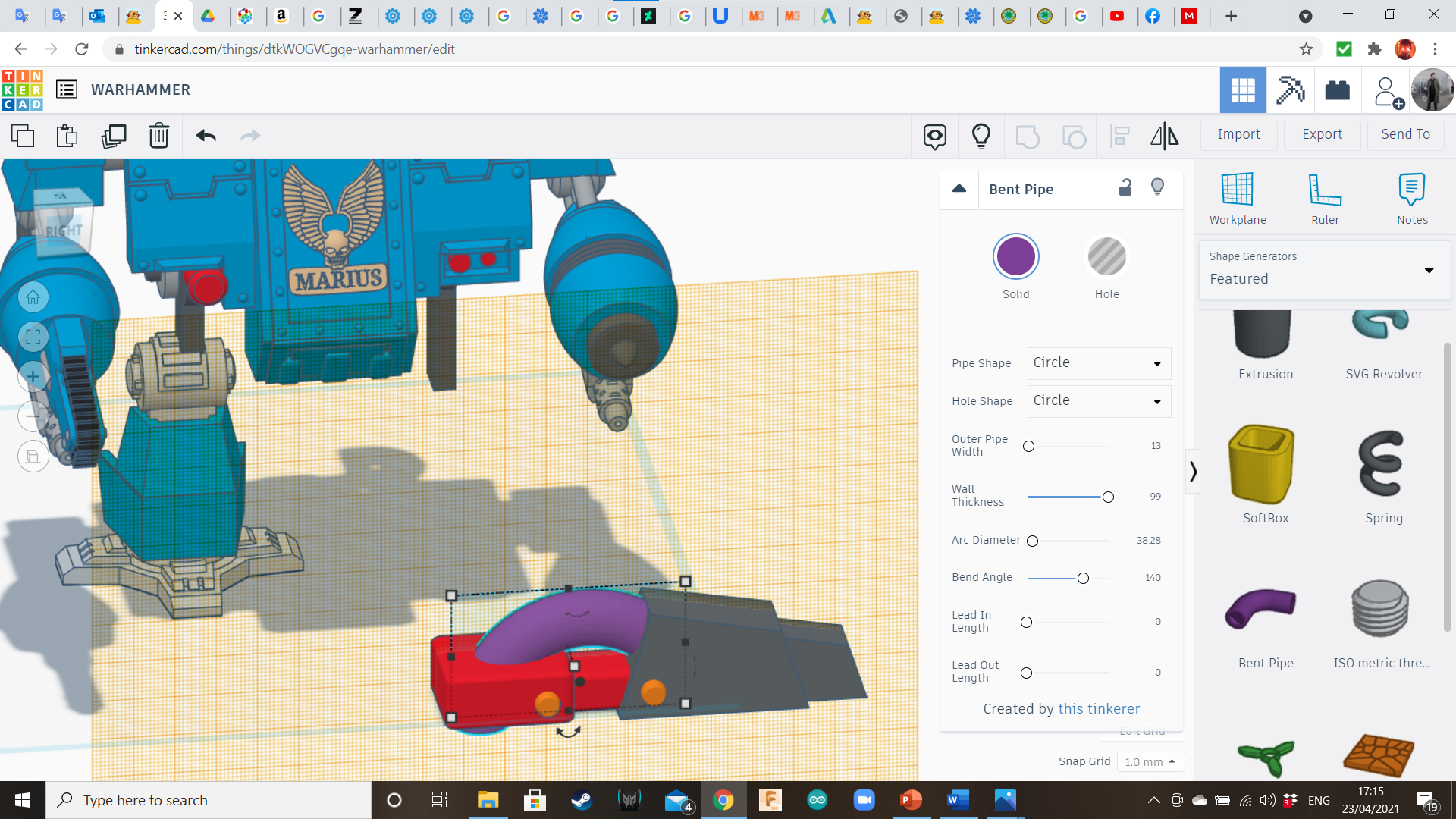Viewport: 1456px width, 819px height.
Task: Open the Import button
Action: coord(1238,134)
